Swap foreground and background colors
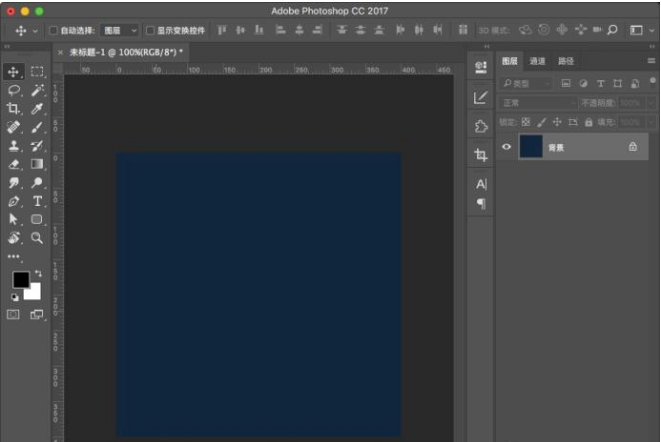The image size is (661, 442). point(38,273)
